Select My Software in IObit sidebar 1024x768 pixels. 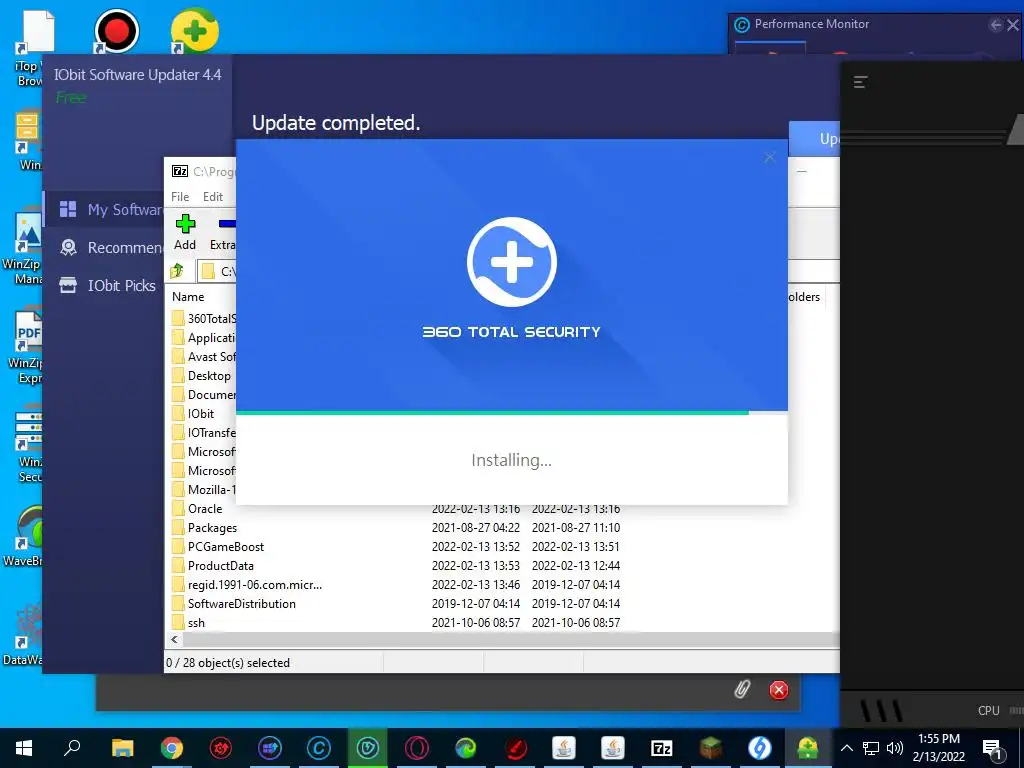[104, 209]
